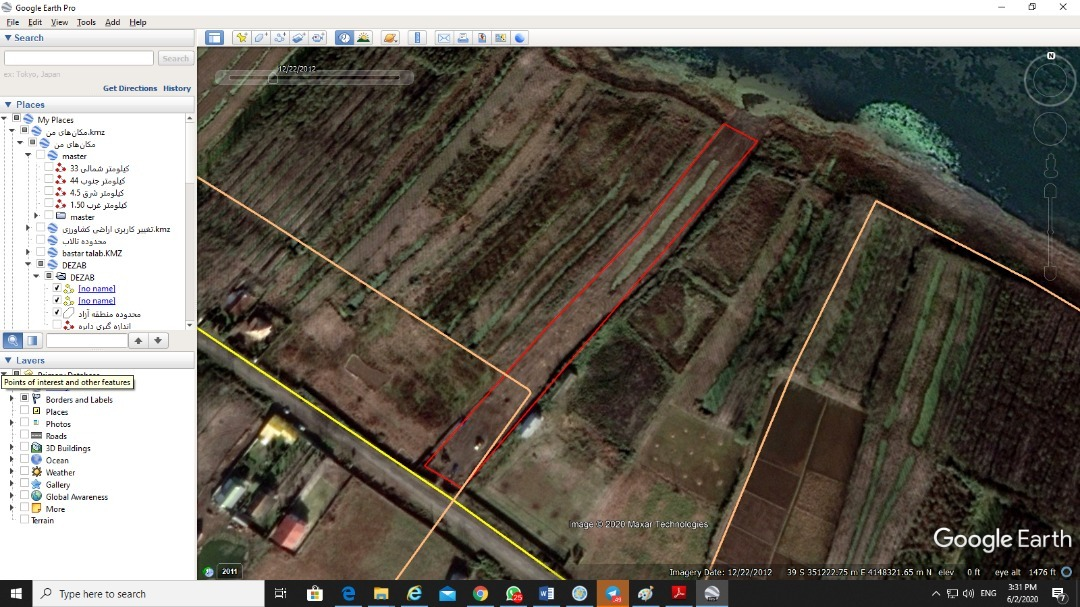
Task: Show sunlight across the landscape
Action: click(363, 38)
